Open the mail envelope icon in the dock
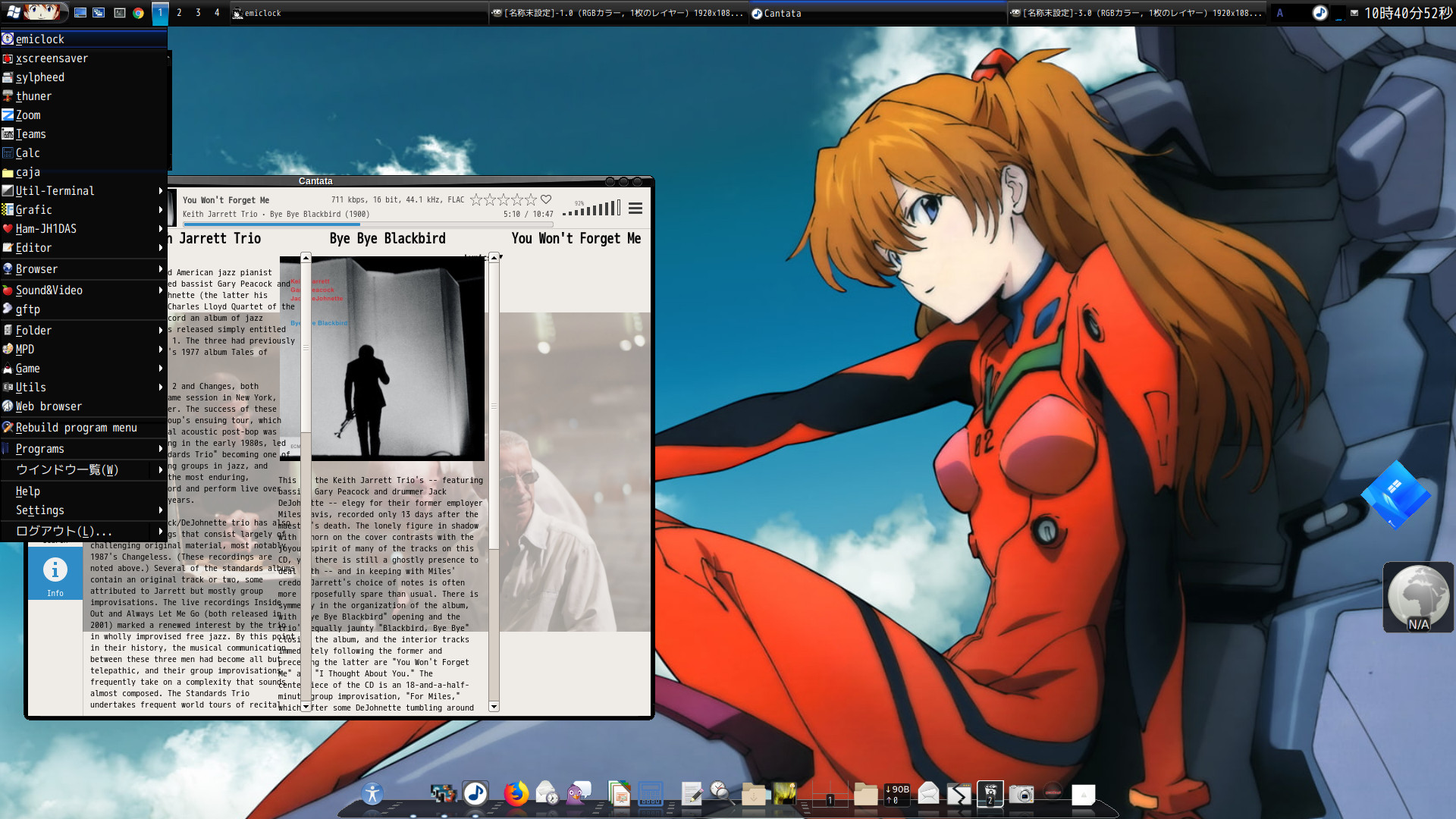Screen dimensions: 1456x819 point(927,795)
